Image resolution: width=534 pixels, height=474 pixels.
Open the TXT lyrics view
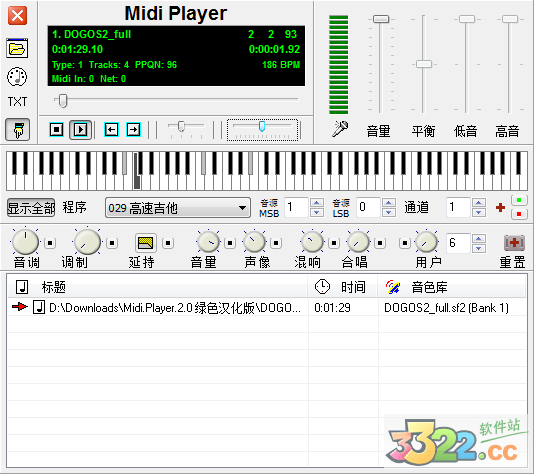point(17,101)
